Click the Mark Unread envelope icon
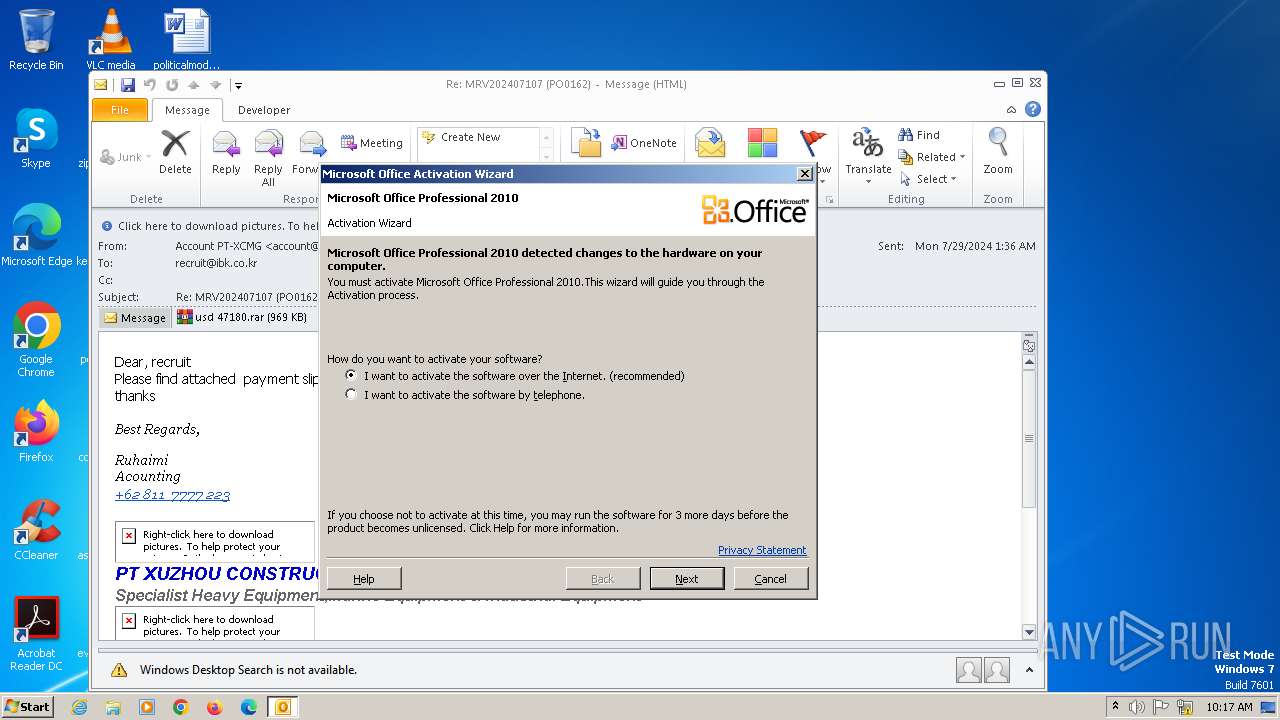Viewport: 1280px width, 720px height. pos(710,143)
